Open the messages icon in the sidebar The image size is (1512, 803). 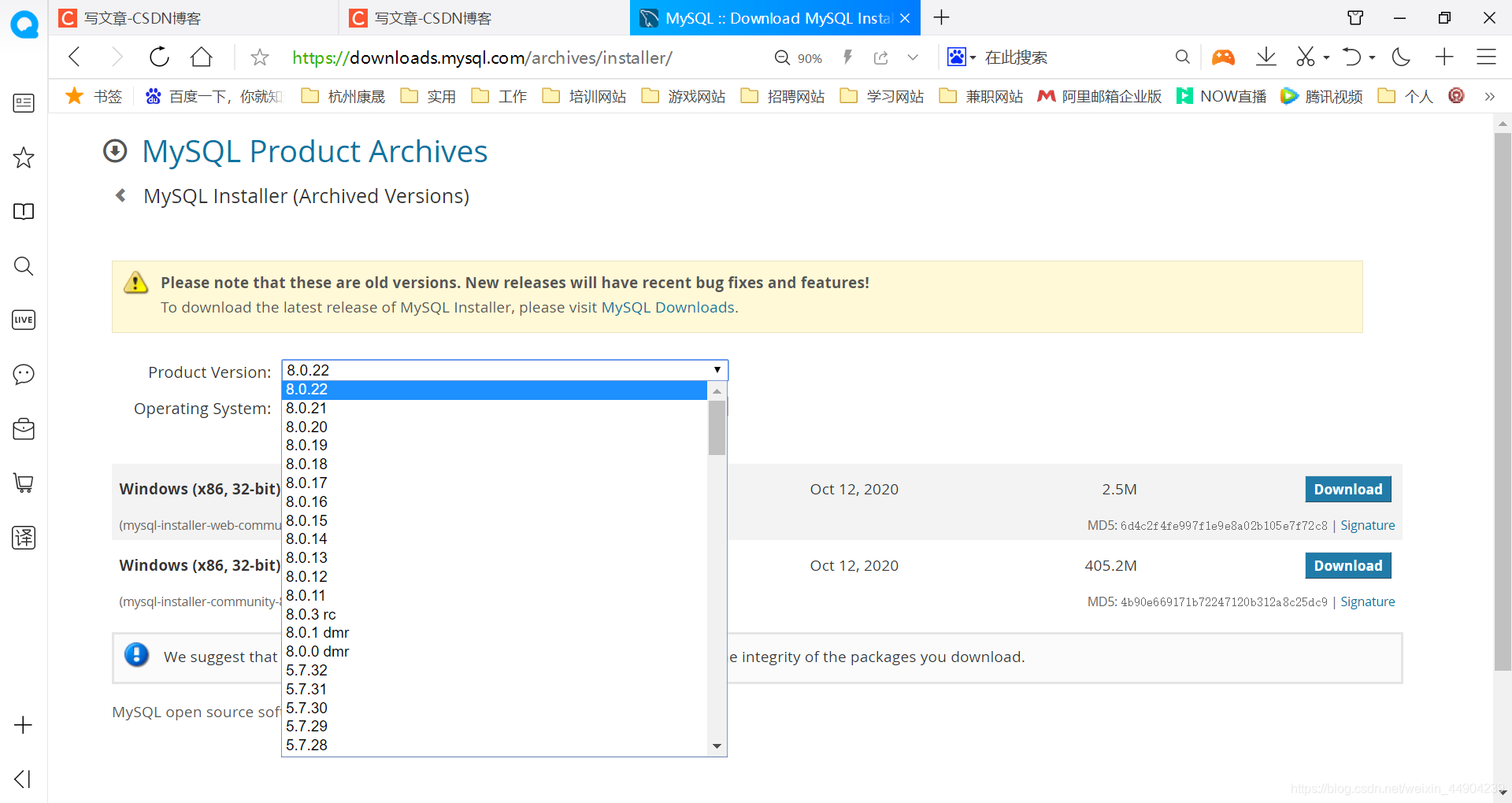[23, 375]
